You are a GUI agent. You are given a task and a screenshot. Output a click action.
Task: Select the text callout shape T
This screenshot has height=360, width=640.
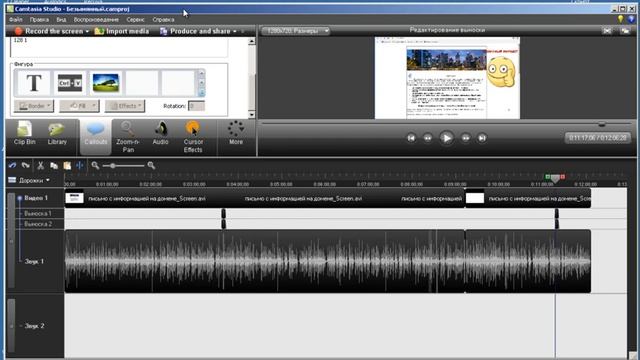(x=33, y=83)
